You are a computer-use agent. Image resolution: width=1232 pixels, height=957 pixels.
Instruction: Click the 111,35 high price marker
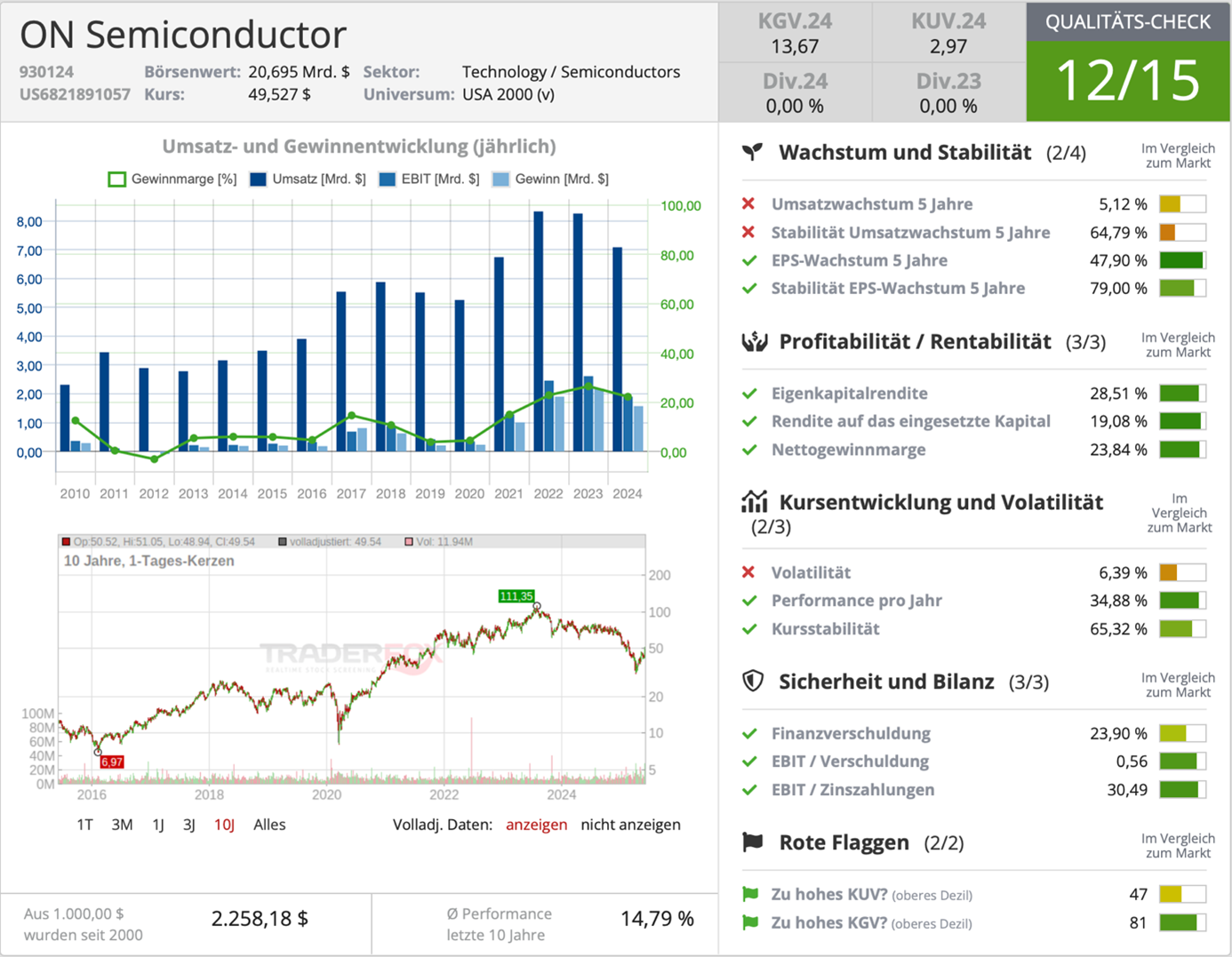point(516,596)
